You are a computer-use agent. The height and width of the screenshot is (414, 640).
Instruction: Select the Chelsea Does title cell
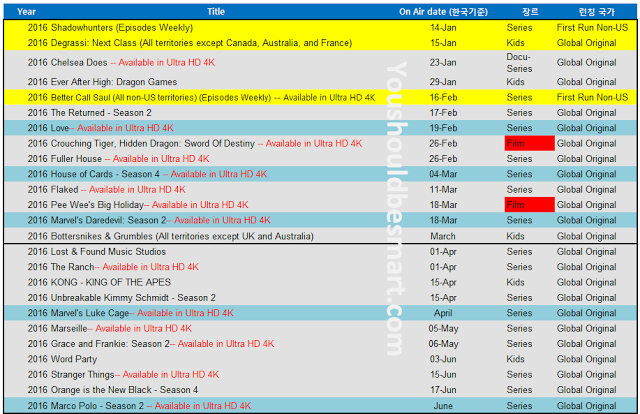(x=133, y=62)
